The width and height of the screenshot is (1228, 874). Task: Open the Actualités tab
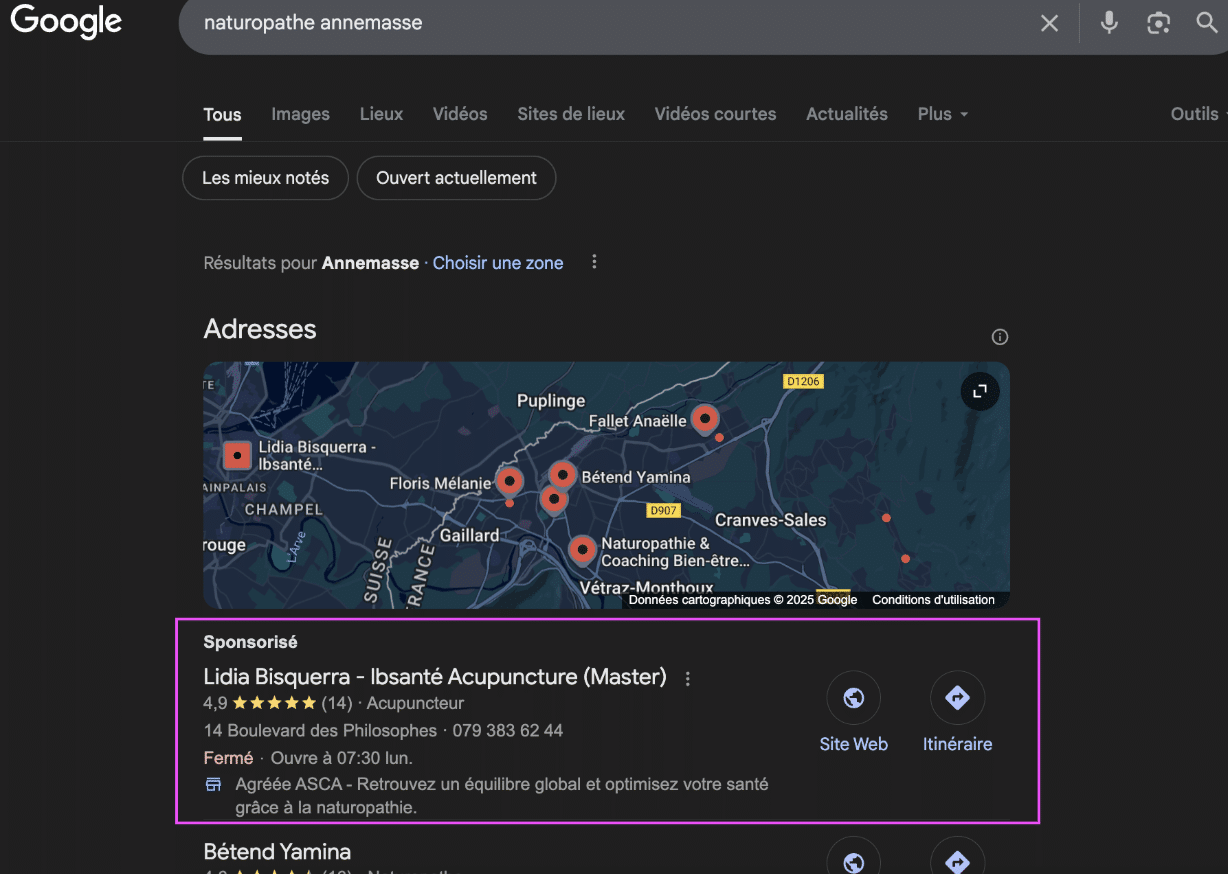tap(847, 114)
